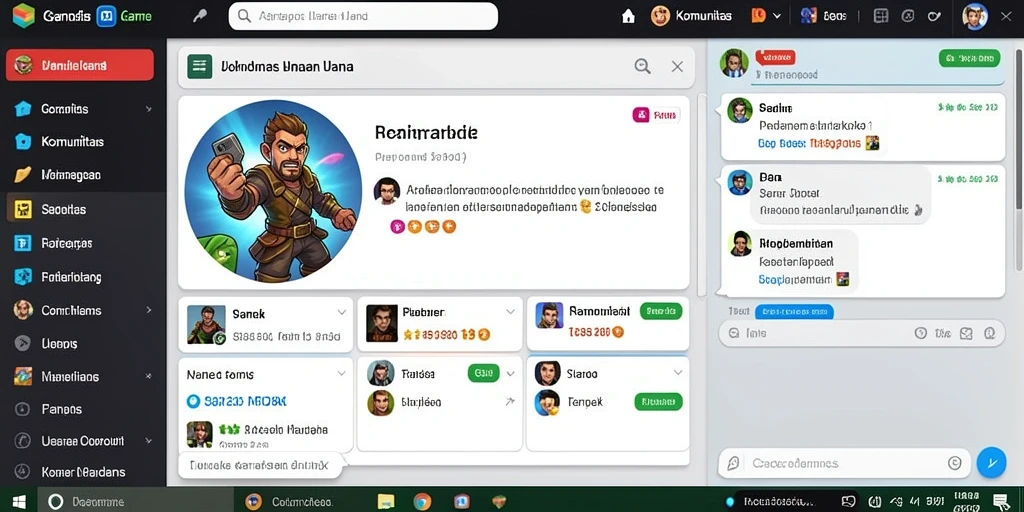The height and width of the screenshot is (512, 1024).
Task: Open the Goo Boes link in Sadiie message
Action: tap(781, 143)
